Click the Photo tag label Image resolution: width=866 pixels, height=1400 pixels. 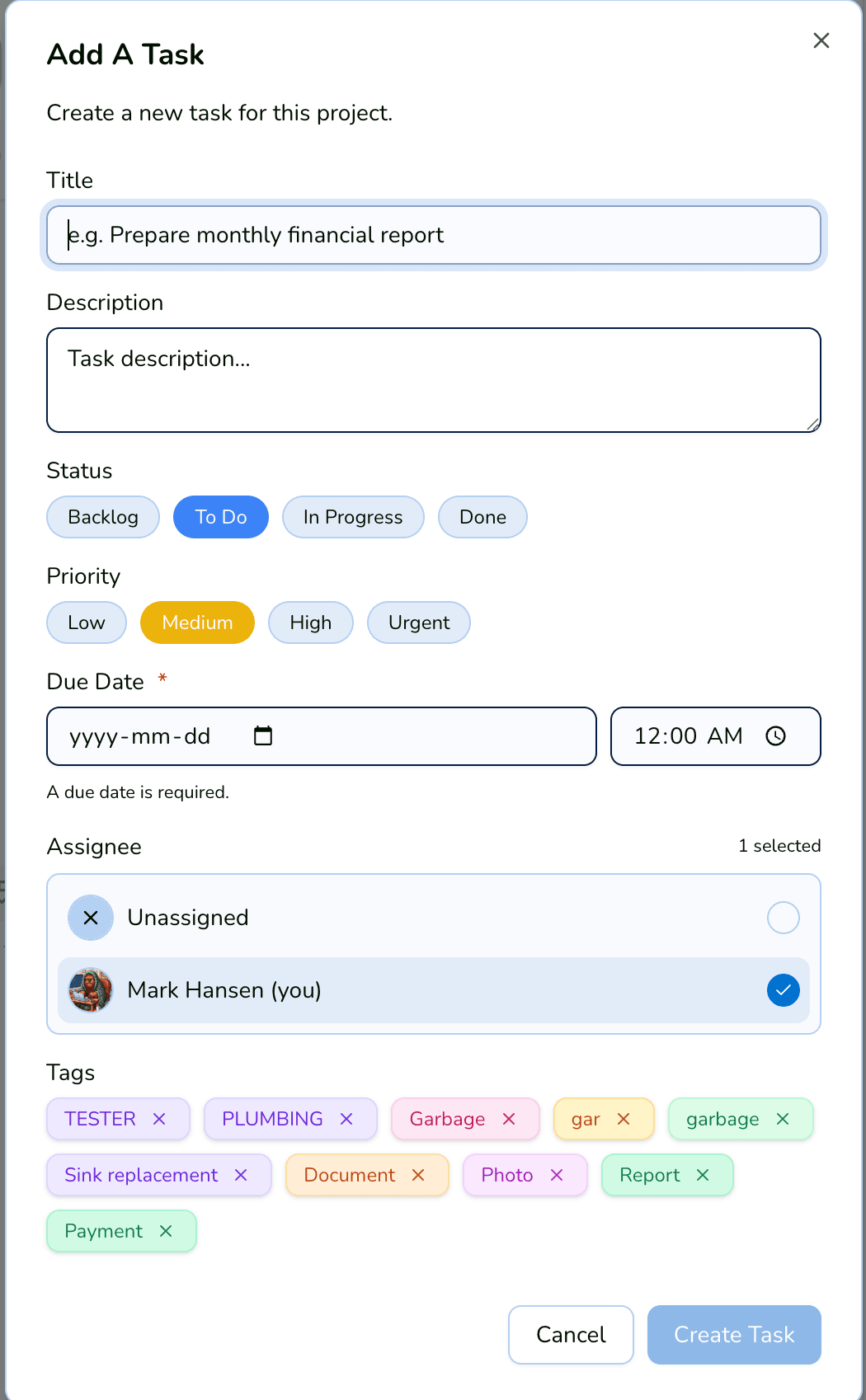tap(507, 1175)
